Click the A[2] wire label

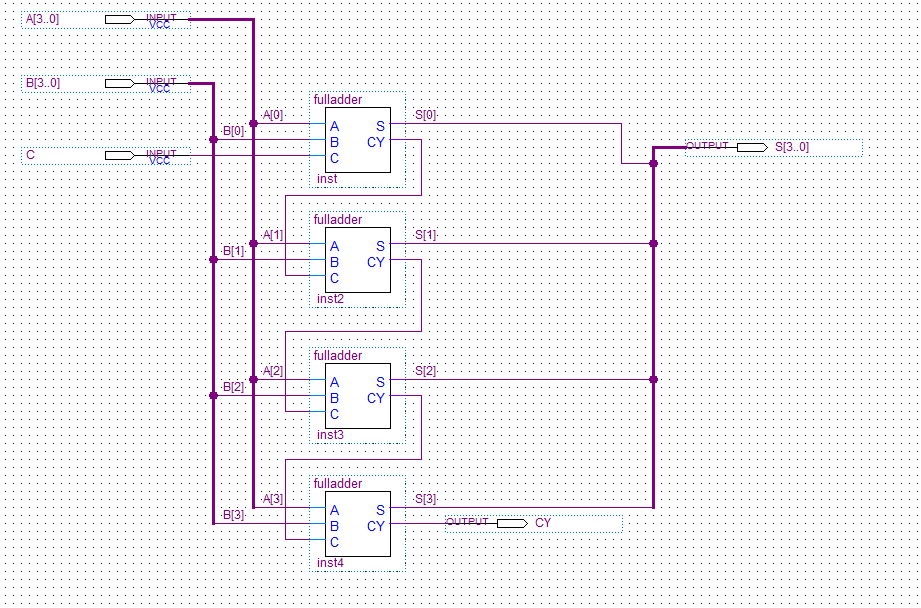pos(273,371)
